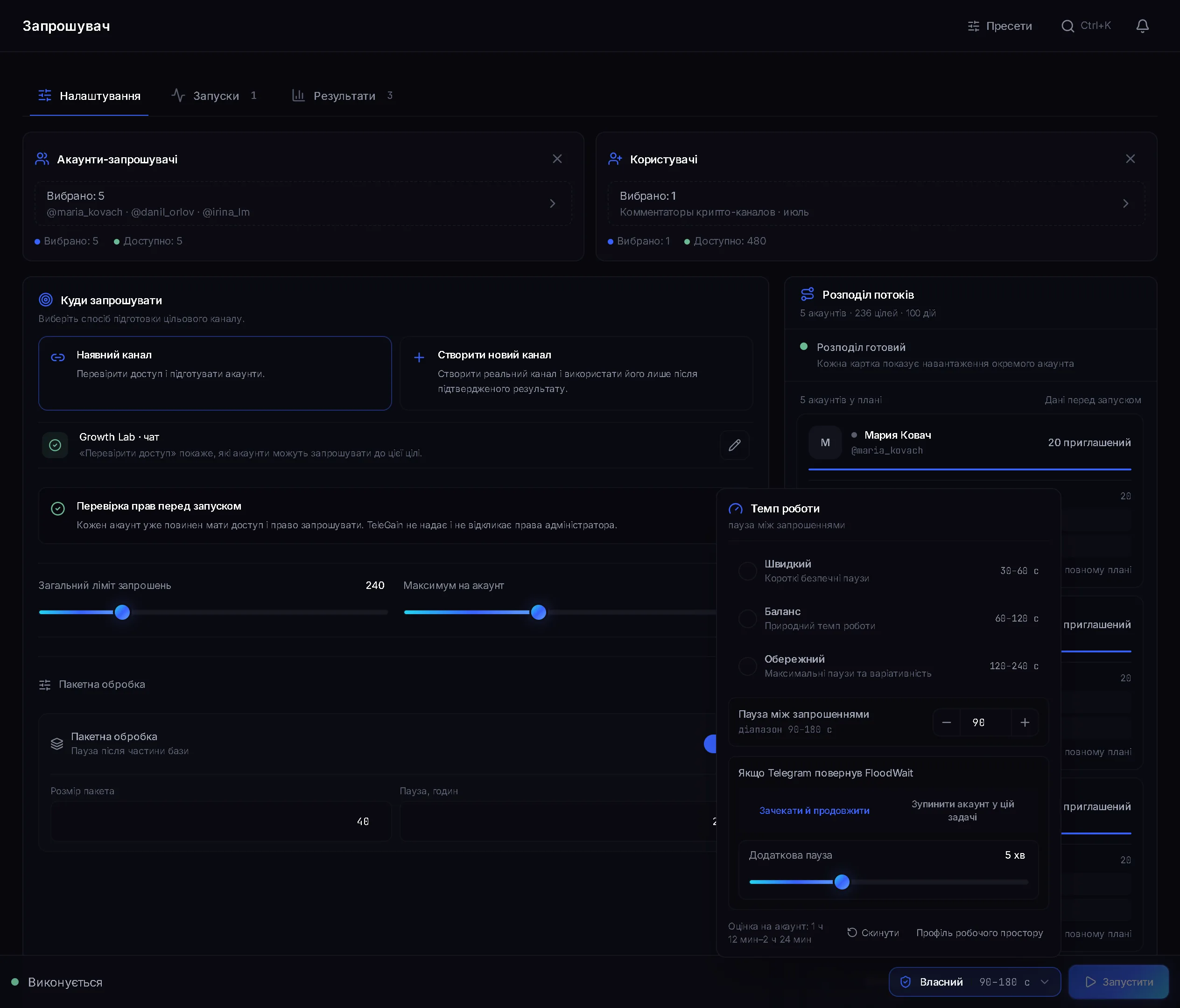The height and width of the screenshot is (1008, 1180).
Task: Choose Зупинити акаунт у цій задачі option
Action: pyautogui.click(x=962, y=811)
